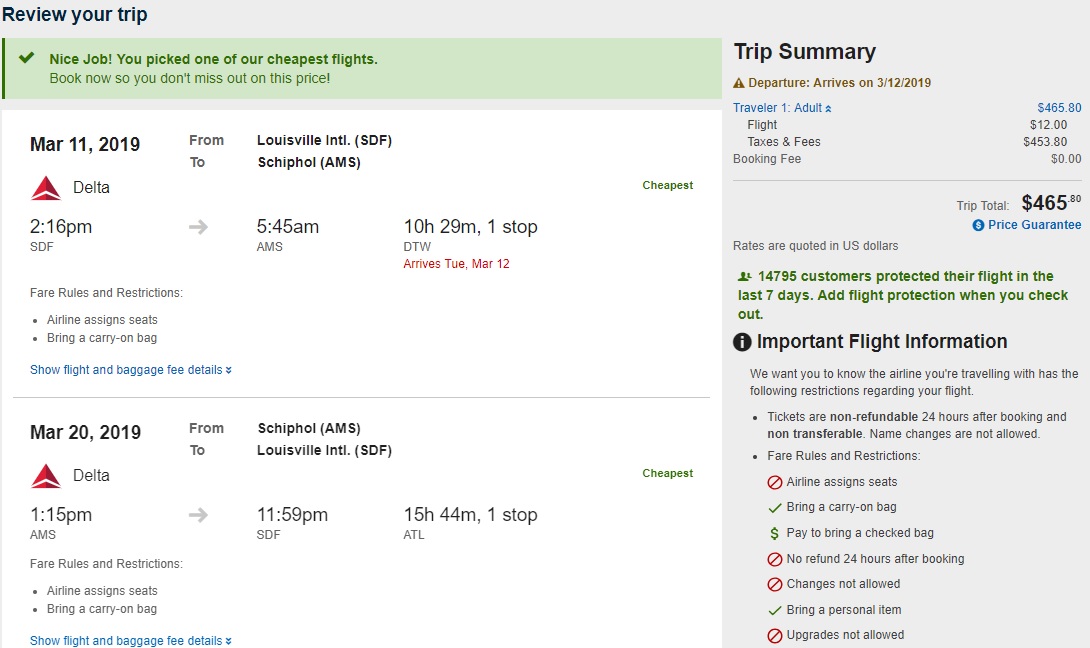Open the Price Guarantee link

1034,225
